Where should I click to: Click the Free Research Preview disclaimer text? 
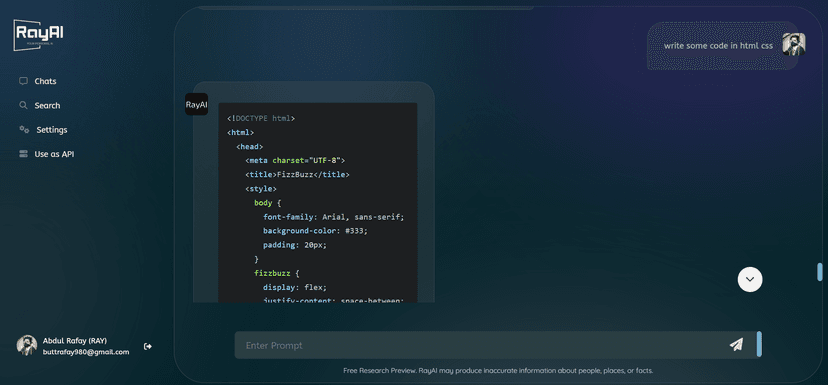click(x=498, y=371)
